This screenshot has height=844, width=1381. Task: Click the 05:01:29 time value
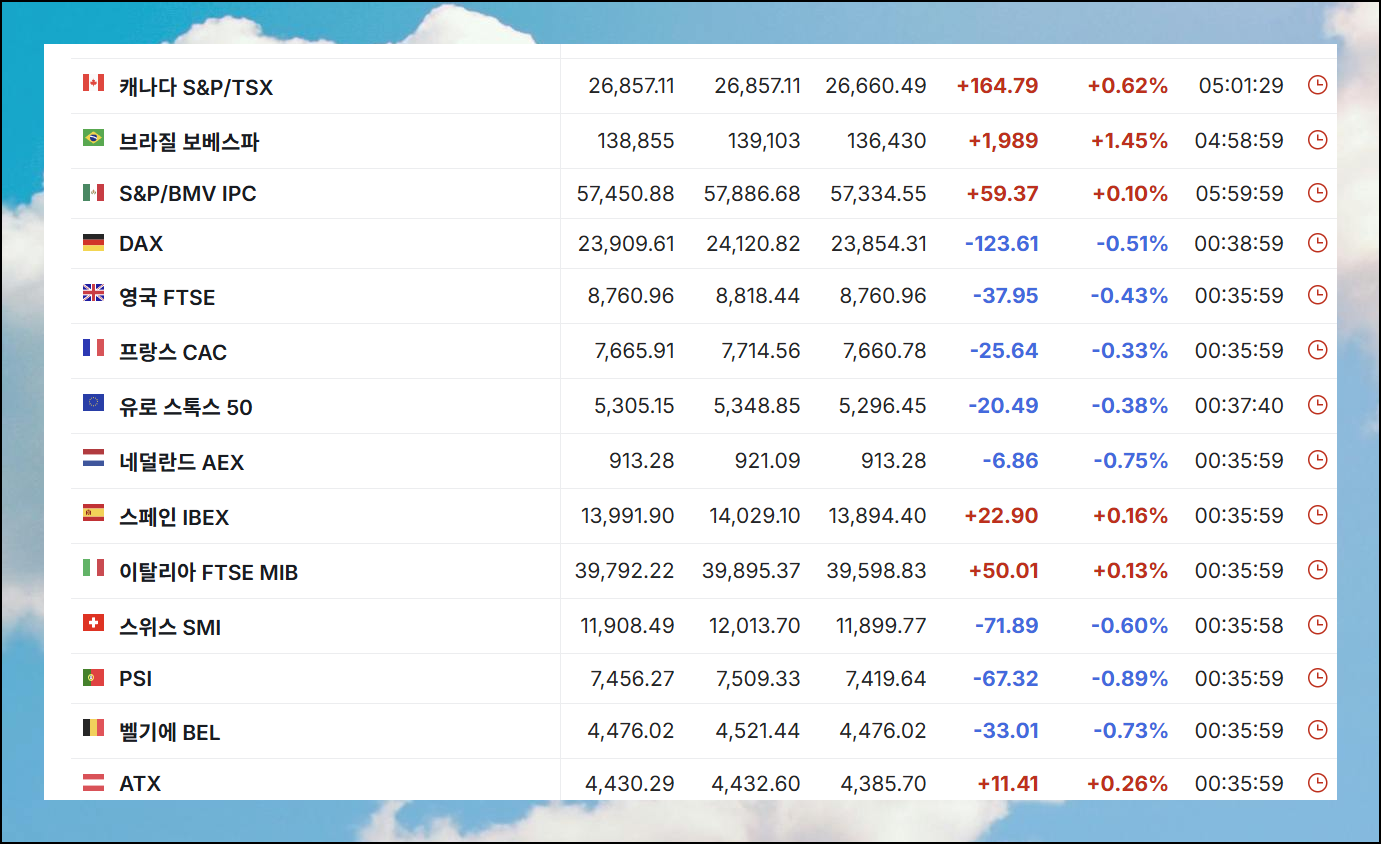click(1241, 86)
